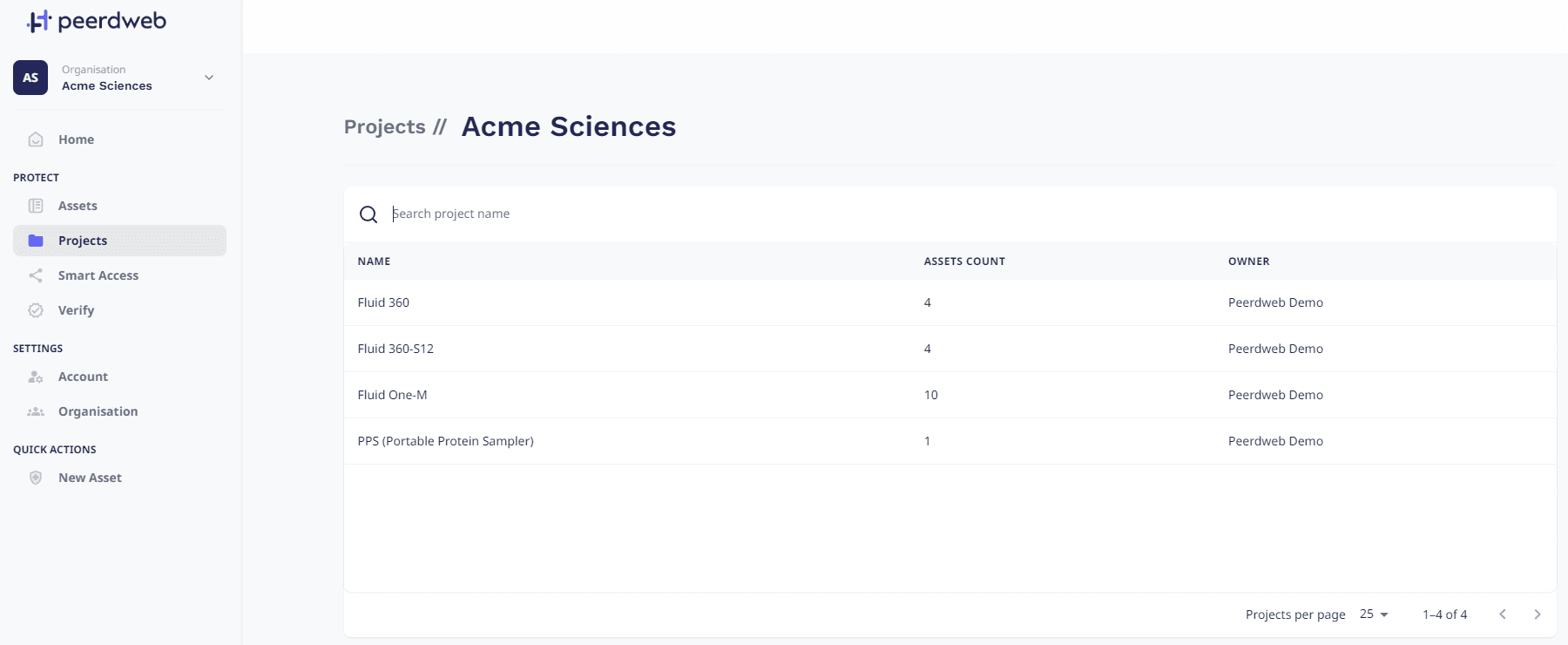1568x645 pixels.
Task: Focus the Search project name field
Action: [967, 214]
